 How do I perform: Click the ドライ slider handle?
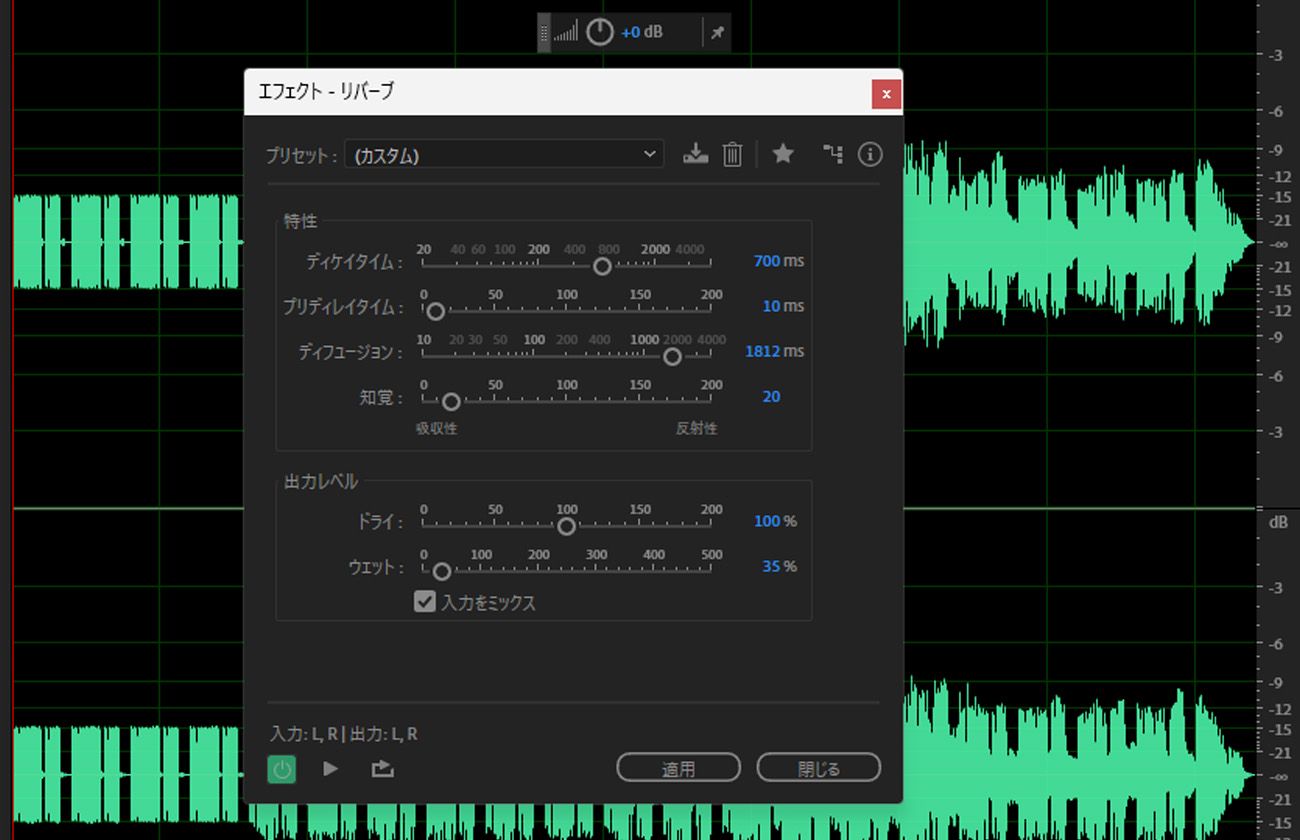pos(567,526)
